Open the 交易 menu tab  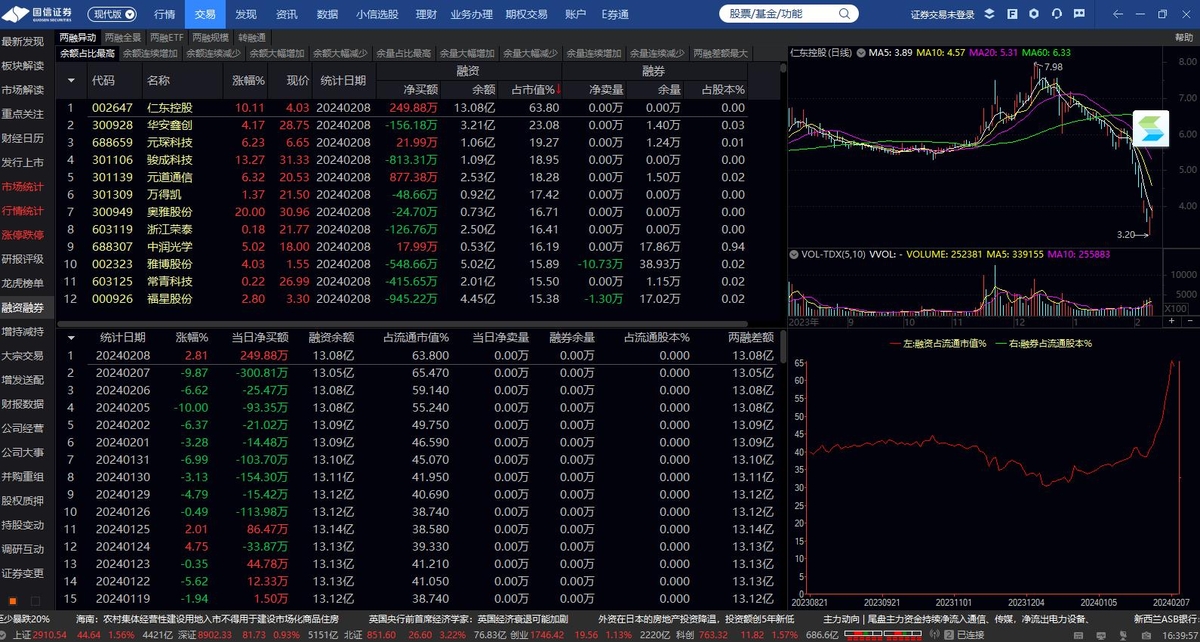(205, 14)
